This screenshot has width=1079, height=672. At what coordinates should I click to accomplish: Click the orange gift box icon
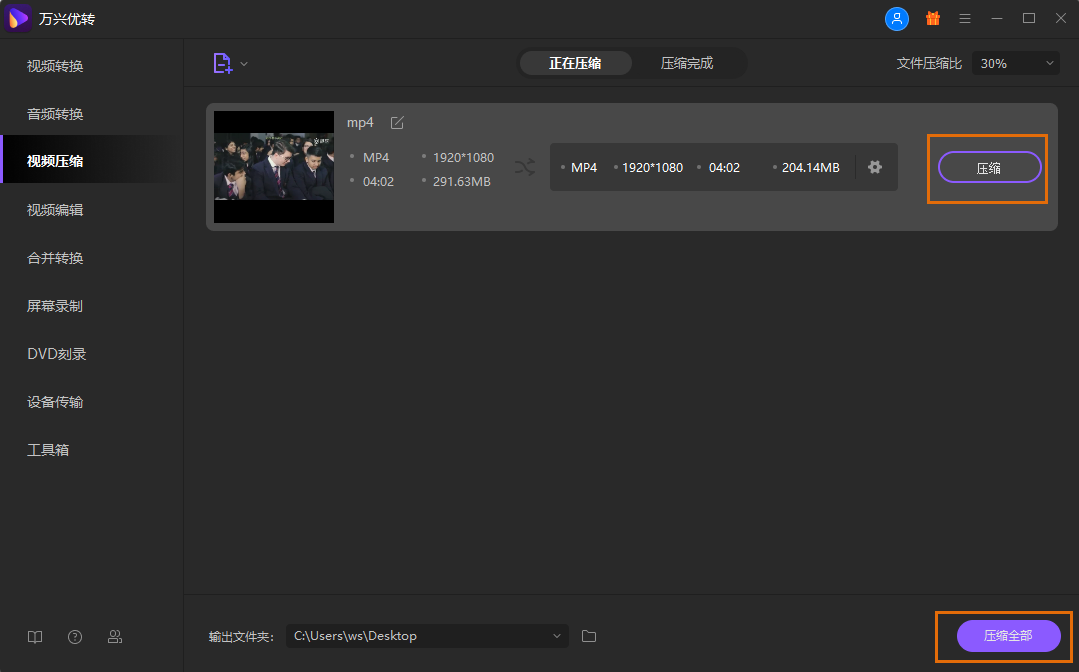pyautogui.click(x=932, y=18)
